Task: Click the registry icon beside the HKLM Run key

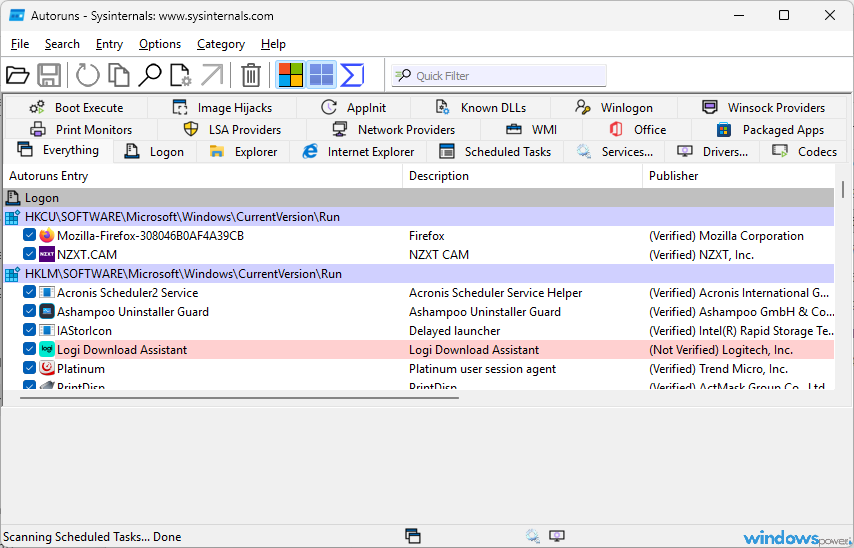Action: pyautogui.click(x=13, y=274)
